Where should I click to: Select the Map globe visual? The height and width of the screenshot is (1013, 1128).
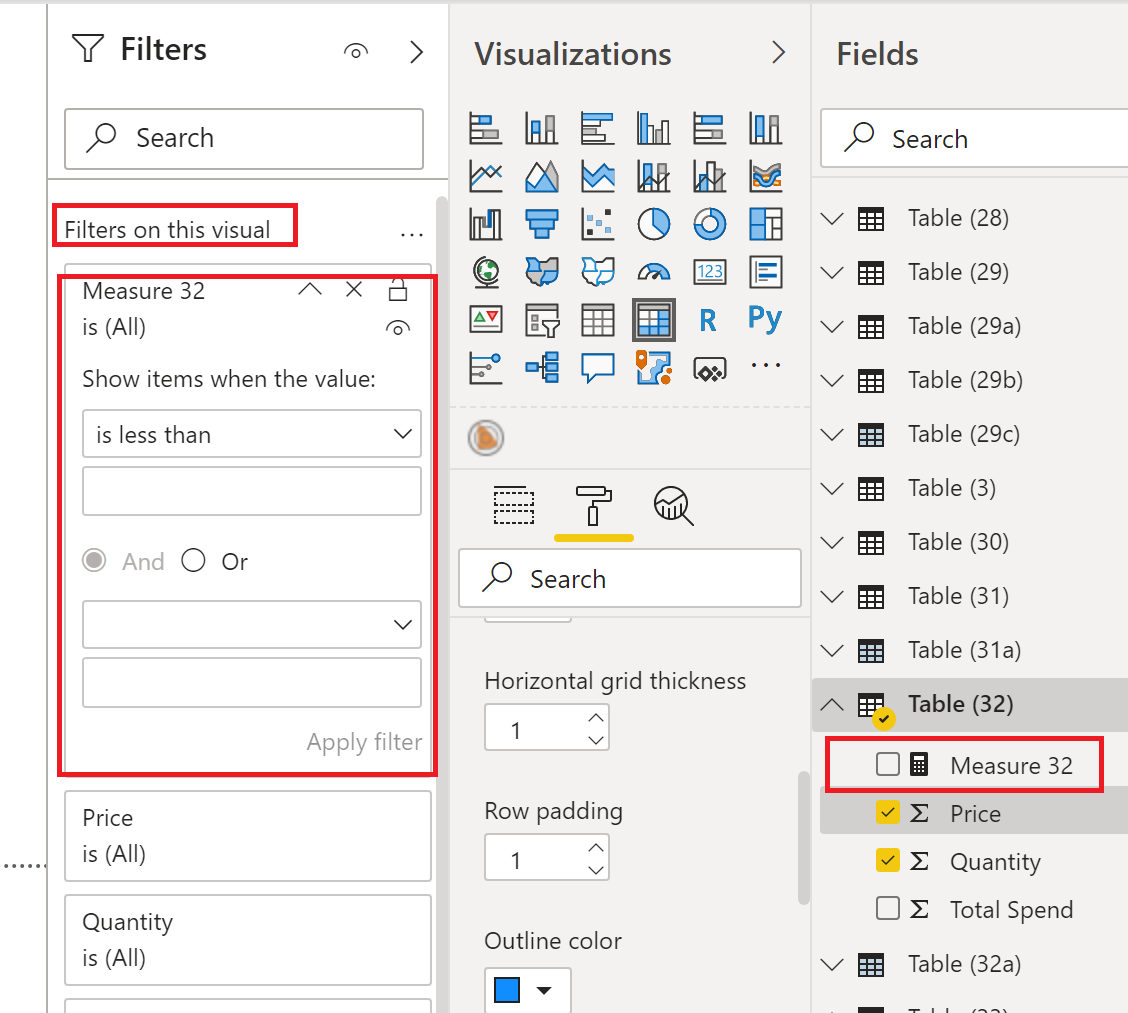486,272
